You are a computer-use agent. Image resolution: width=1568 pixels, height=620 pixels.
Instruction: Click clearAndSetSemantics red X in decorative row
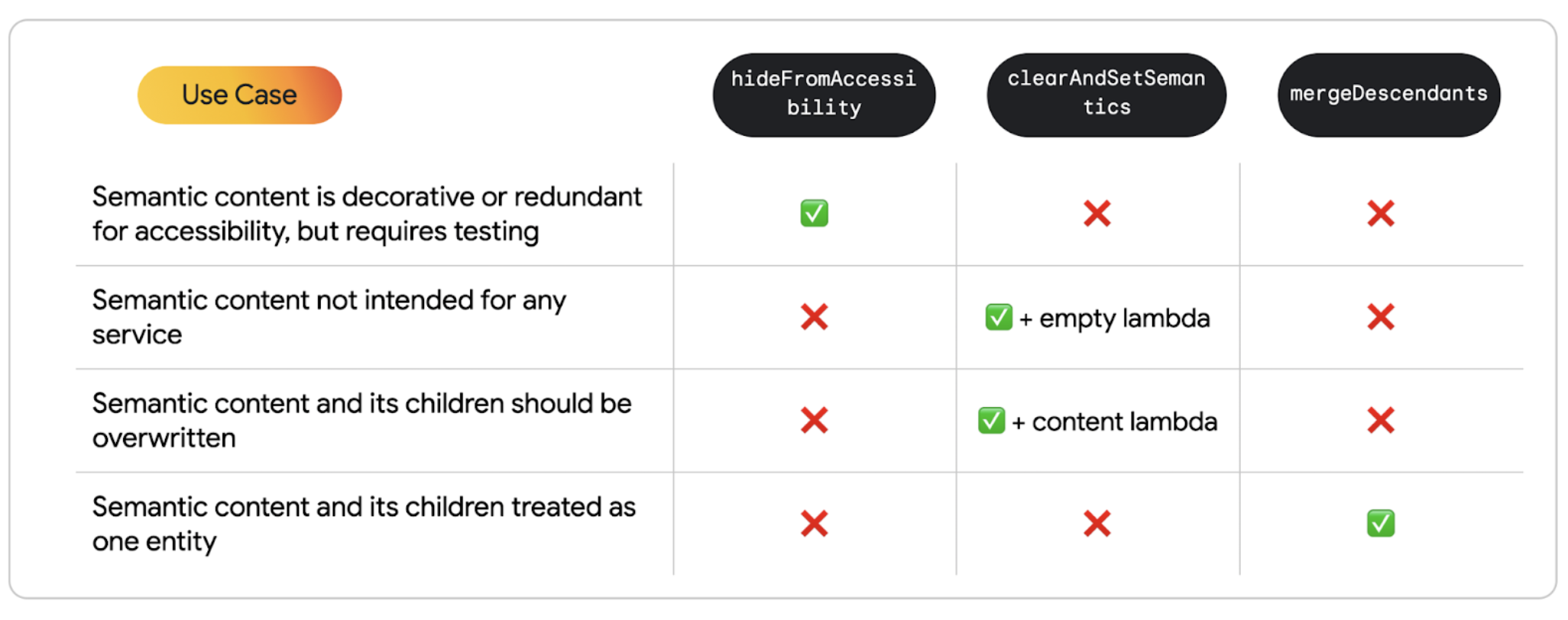point(1097,214)
